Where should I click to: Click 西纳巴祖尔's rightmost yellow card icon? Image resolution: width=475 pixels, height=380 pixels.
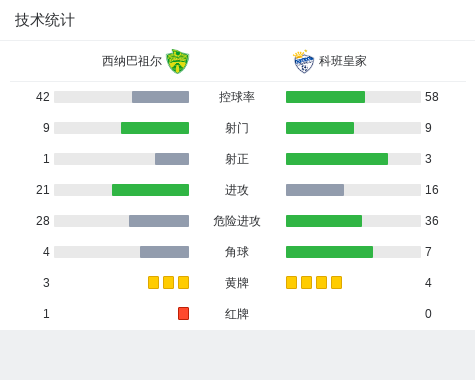[x=183, y=282]
